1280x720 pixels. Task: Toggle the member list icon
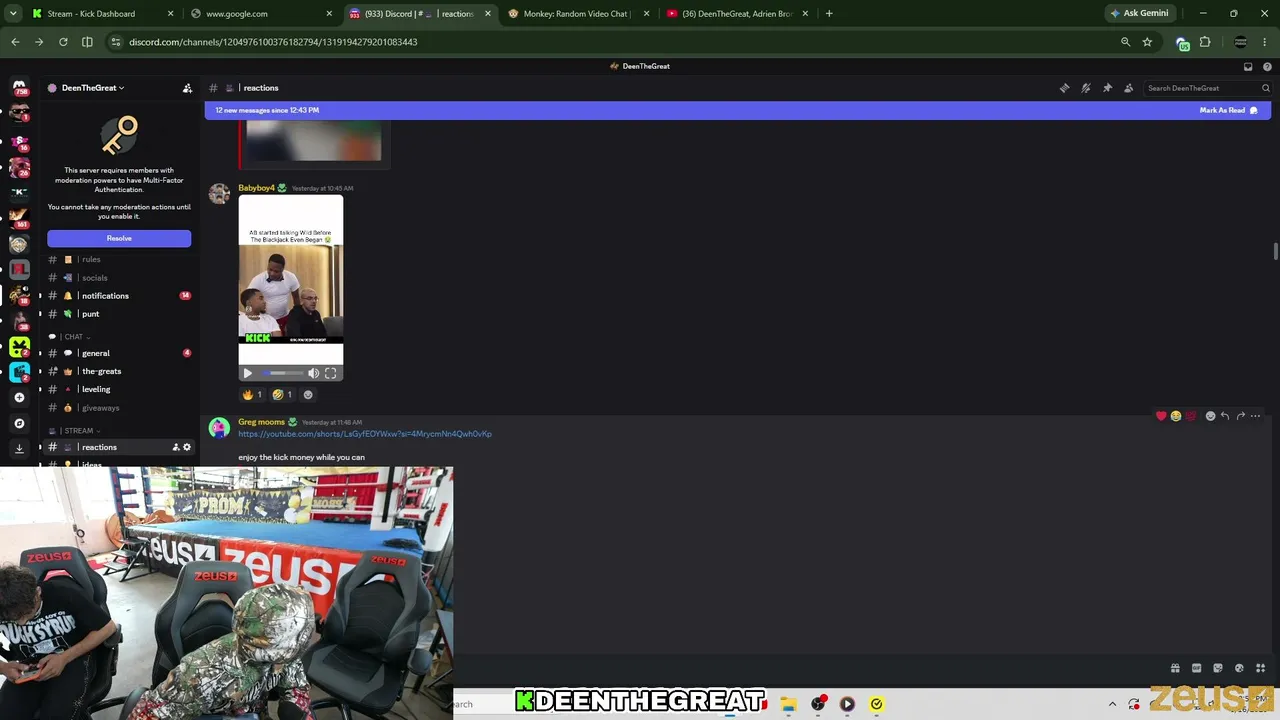(1129, 88)
